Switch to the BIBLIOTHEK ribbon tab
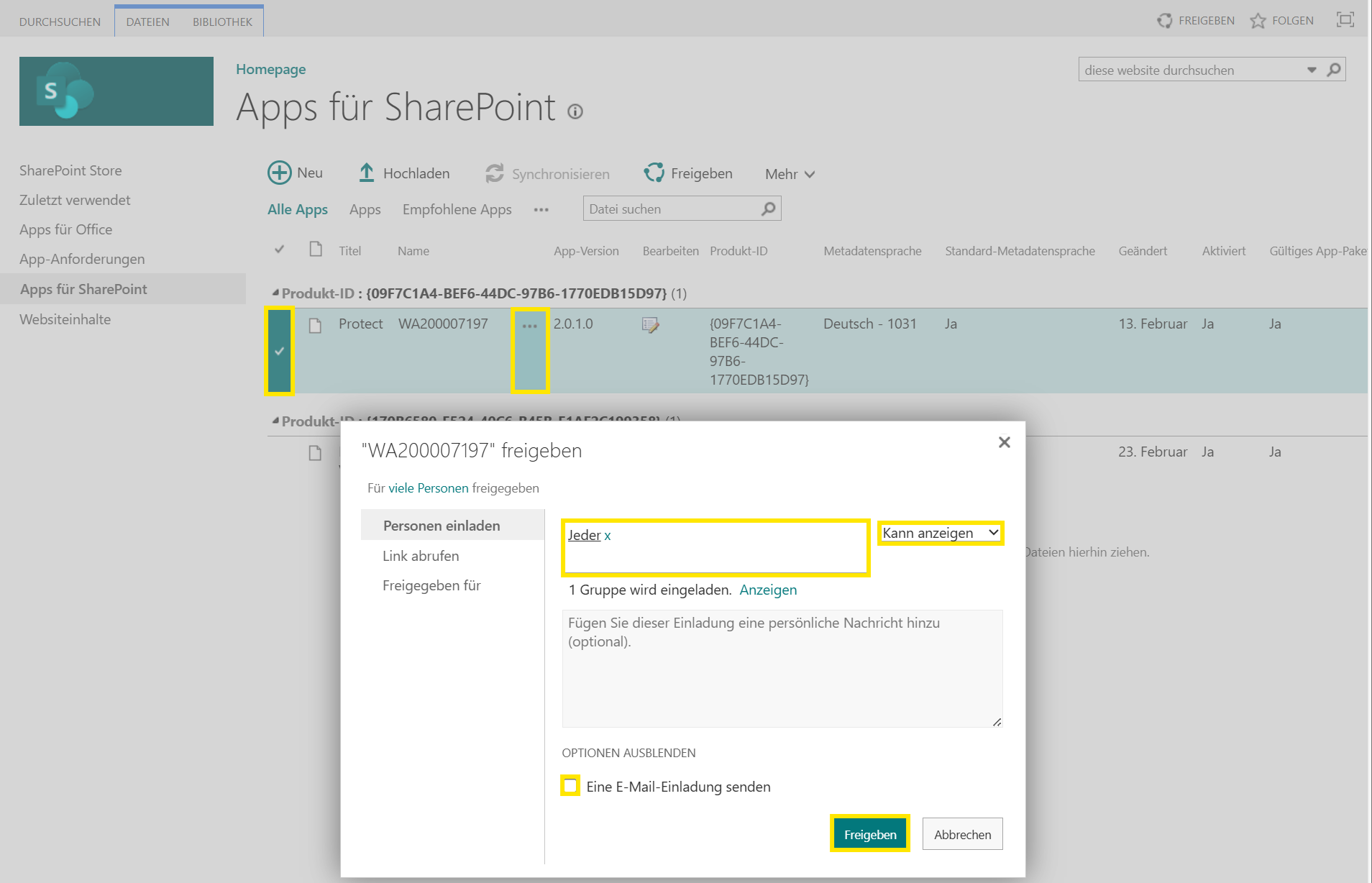 pos(222,22)
